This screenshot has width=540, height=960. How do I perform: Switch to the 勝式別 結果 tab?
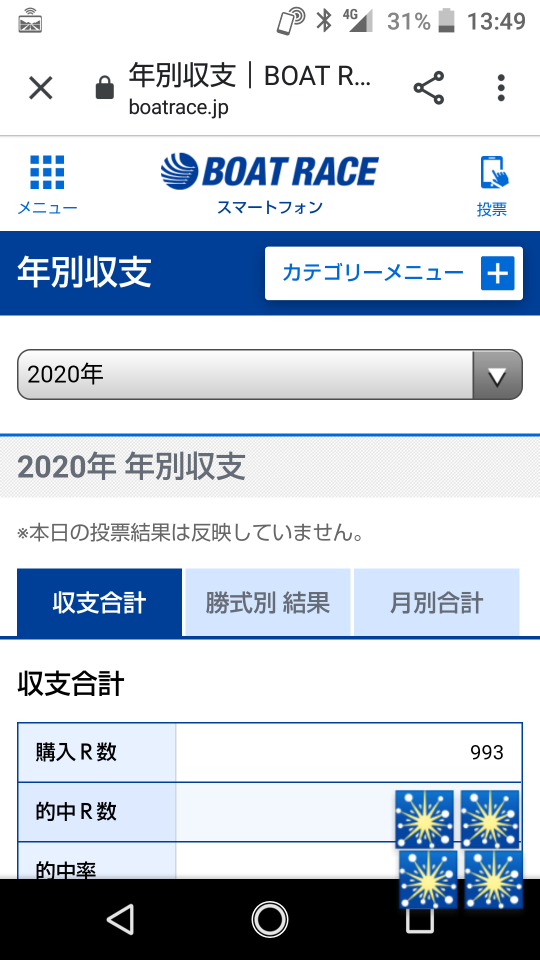tap(268, 602)
